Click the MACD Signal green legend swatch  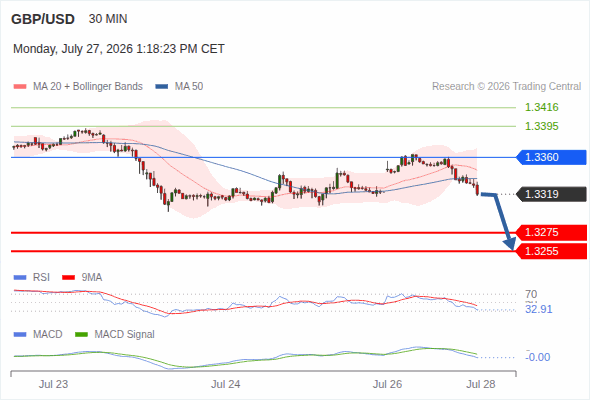(81, 335)
